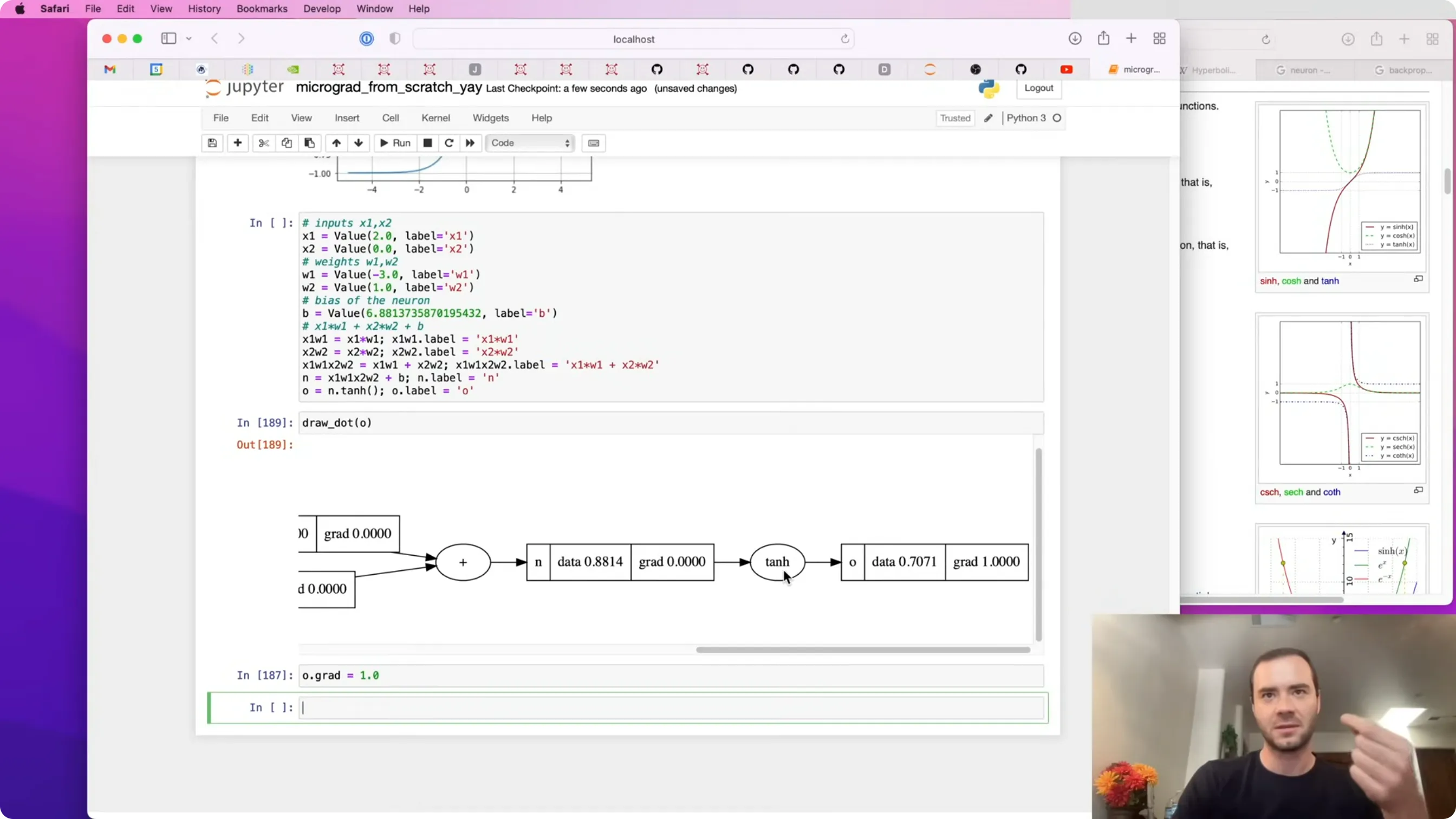Open Jupyter Widgets menu
This screenshot has width=1456, height=819.
point(491,118)
